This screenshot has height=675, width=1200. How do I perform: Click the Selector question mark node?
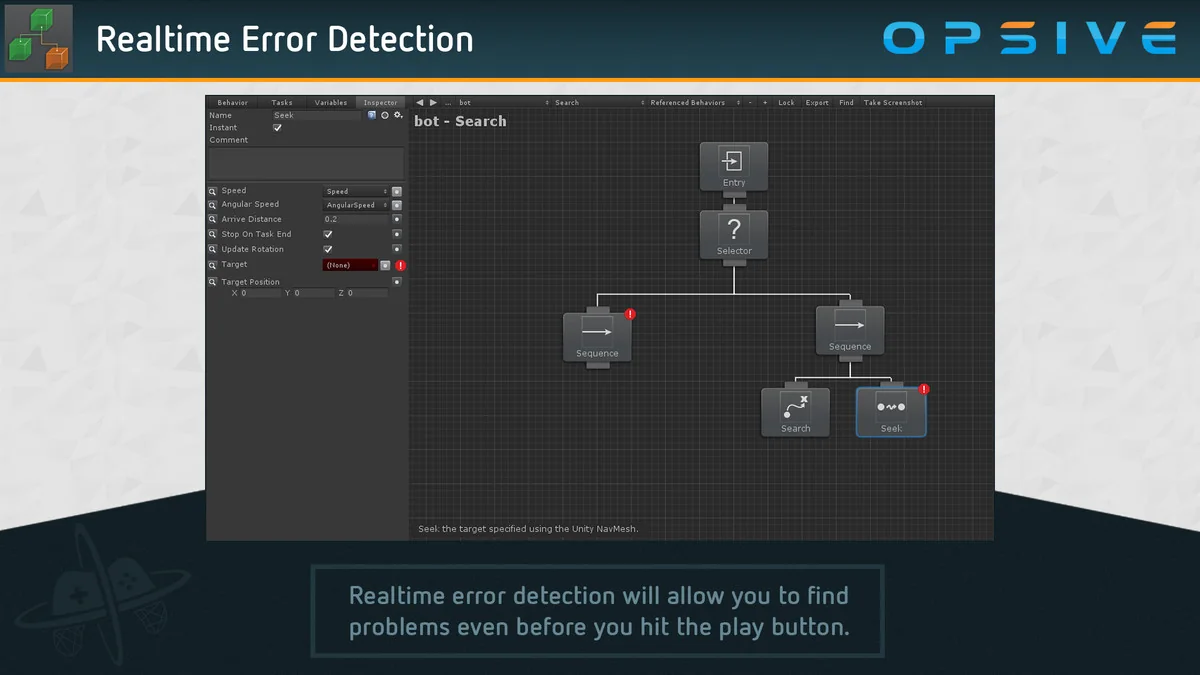tap(734, 231)
